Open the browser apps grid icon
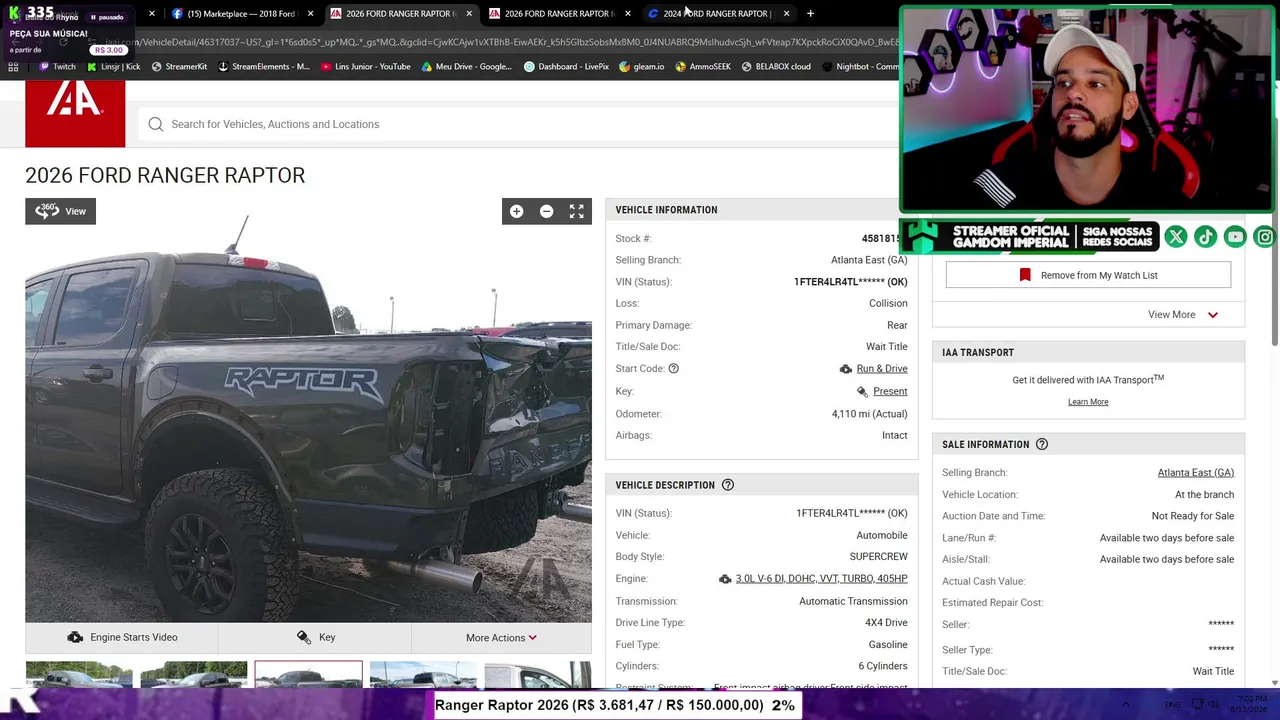 coord(13,67)
